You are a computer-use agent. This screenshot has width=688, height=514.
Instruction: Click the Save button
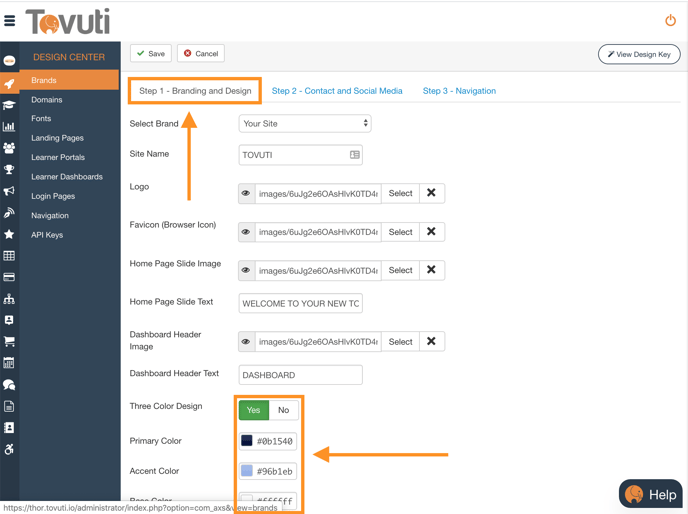(151, 54)
